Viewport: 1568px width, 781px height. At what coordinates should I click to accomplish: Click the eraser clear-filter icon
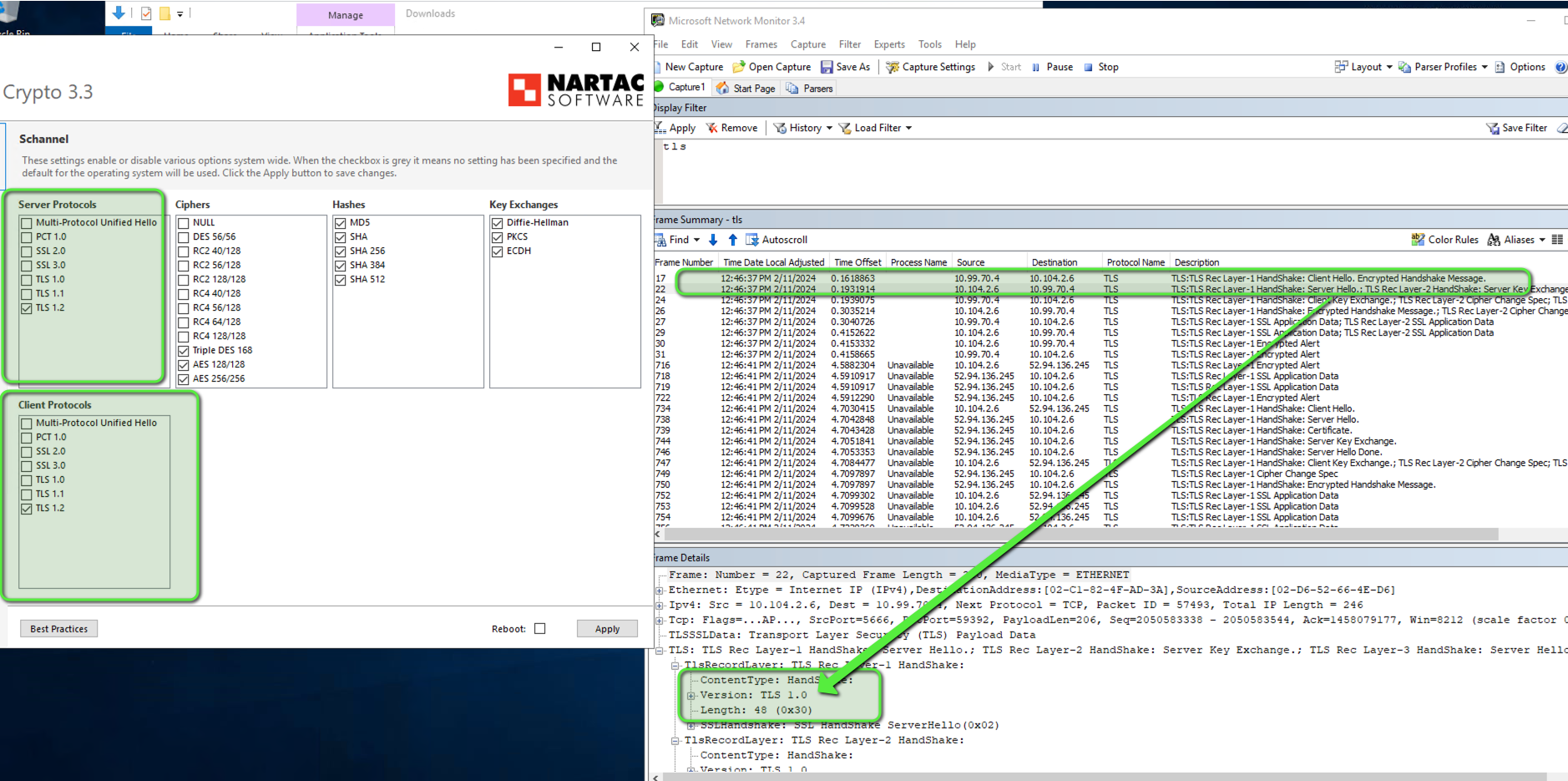pyautogui.click(x=1562, y=128)
